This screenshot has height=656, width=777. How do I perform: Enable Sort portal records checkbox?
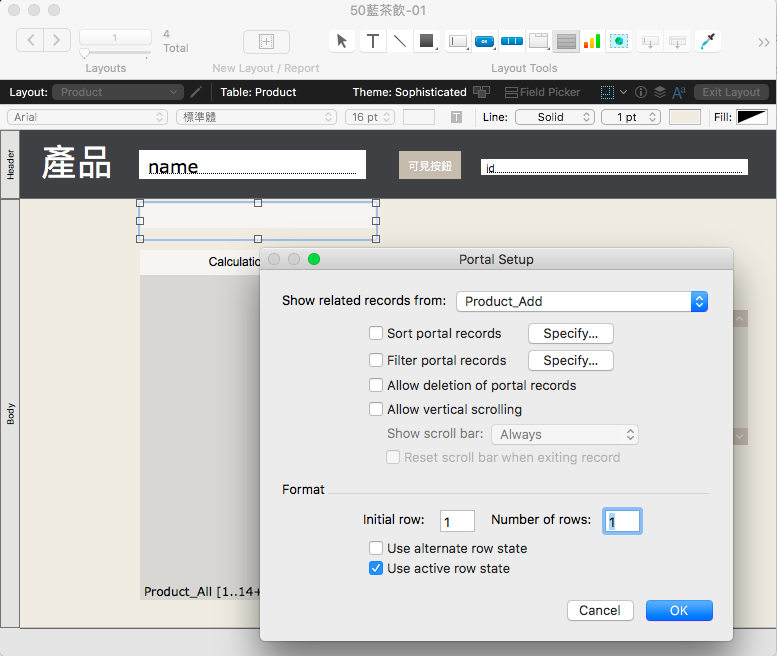(x=376, y=333)
